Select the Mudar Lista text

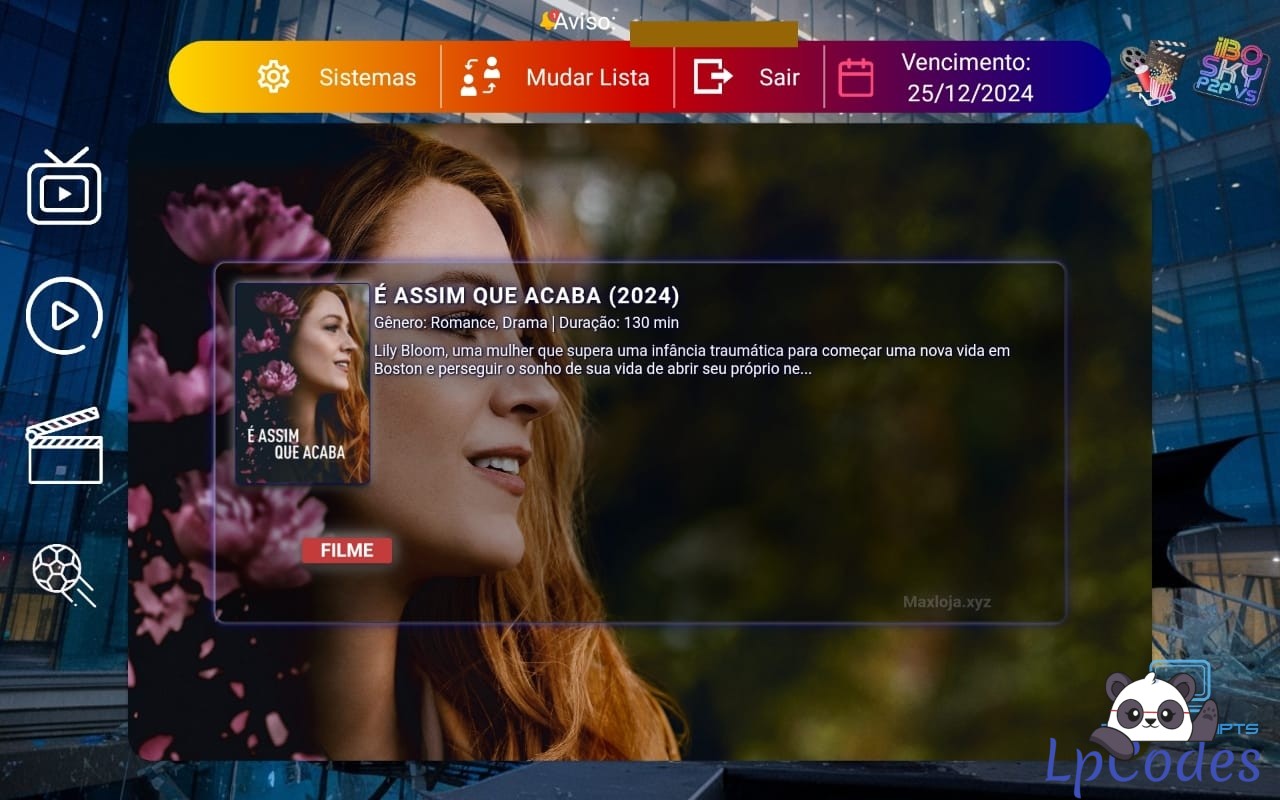tap(587, 77)
